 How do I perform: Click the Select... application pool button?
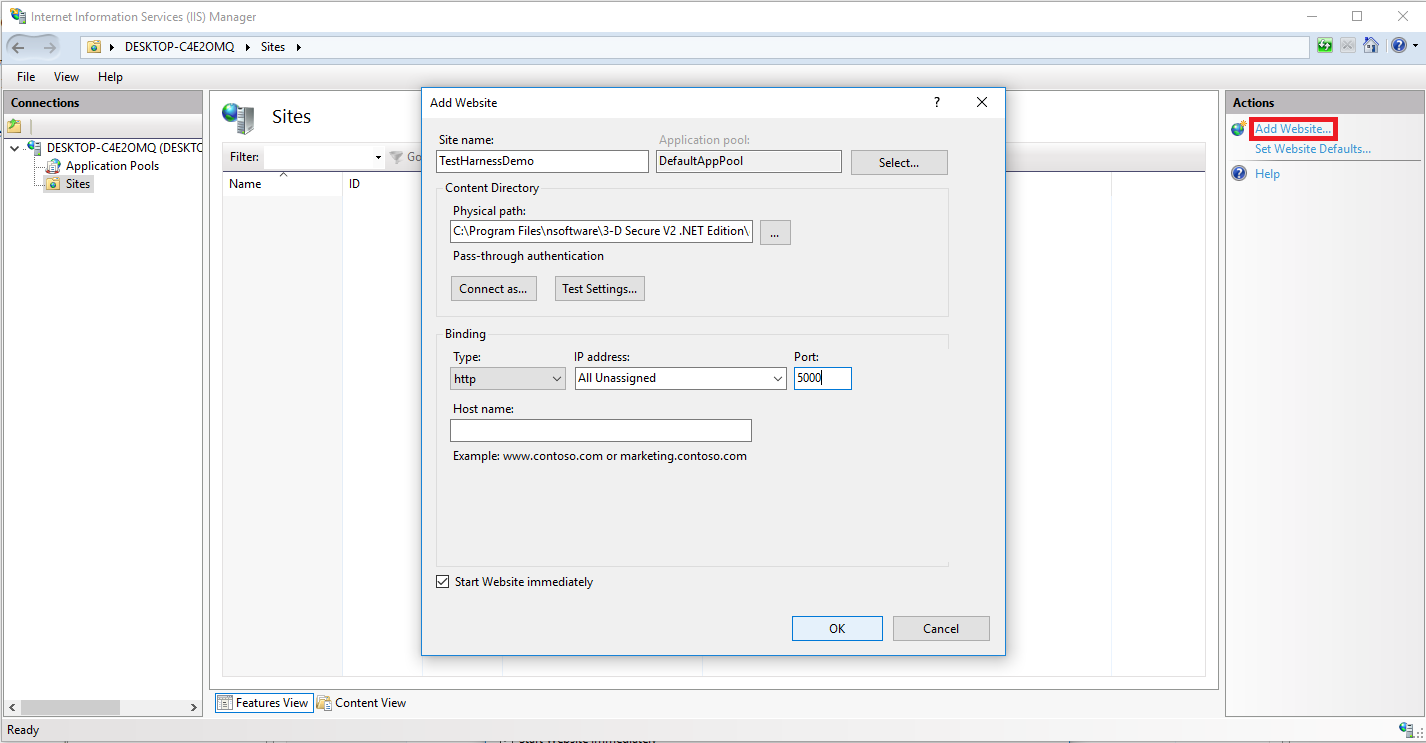899,162
